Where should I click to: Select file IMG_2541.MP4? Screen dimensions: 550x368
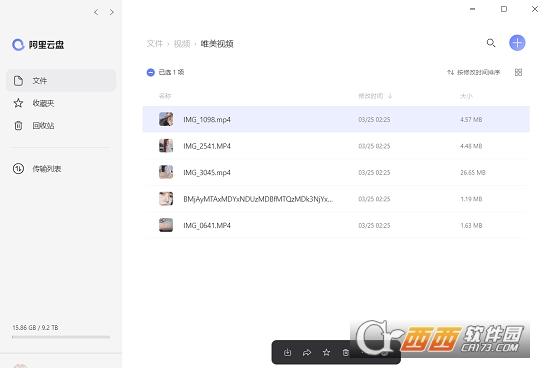click(x=336, y=146)
